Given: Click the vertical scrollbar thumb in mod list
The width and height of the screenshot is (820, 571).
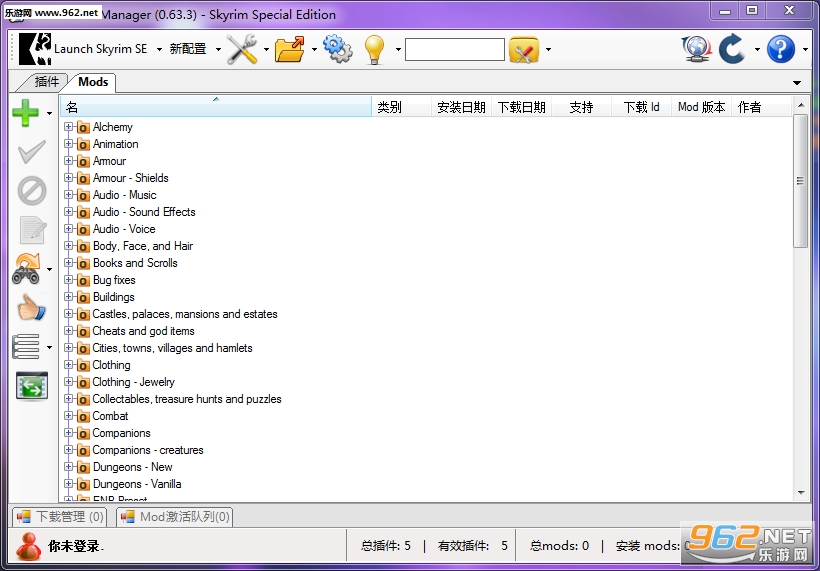Looking at the screenshot, I should click(x=800, y=181).
